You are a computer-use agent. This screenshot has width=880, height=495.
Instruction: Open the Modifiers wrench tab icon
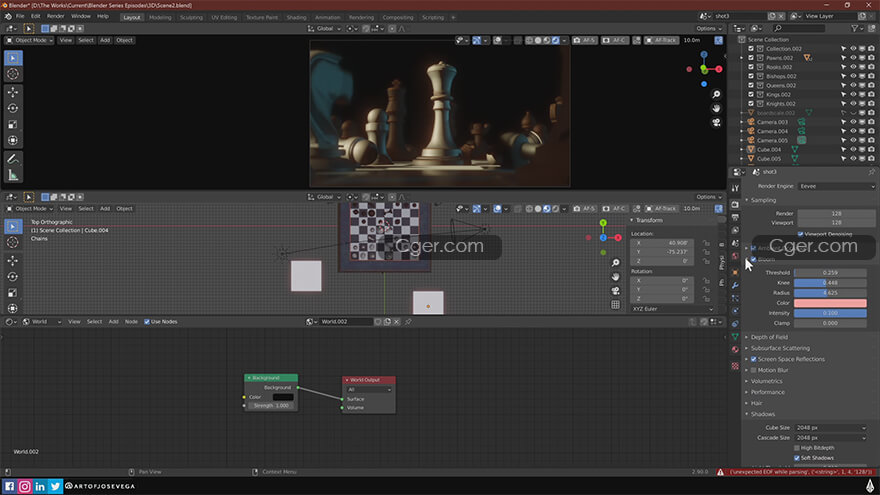(x=735, y=285)
